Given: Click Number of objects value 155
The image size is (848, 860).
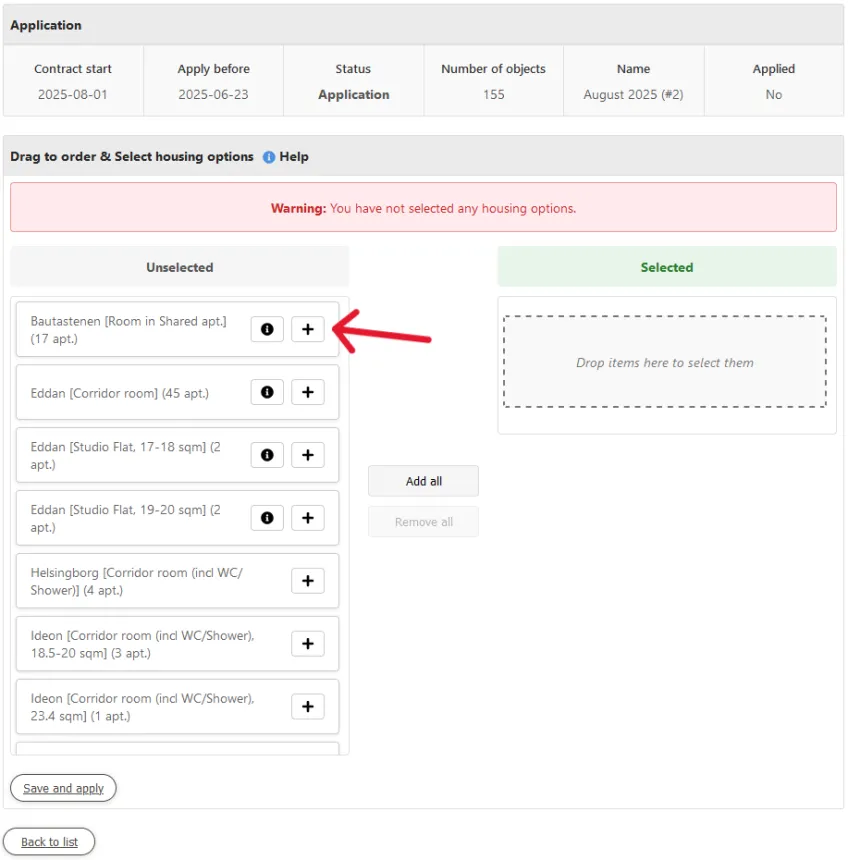Looking at the screenshot, I should click(x=494, y=94).
